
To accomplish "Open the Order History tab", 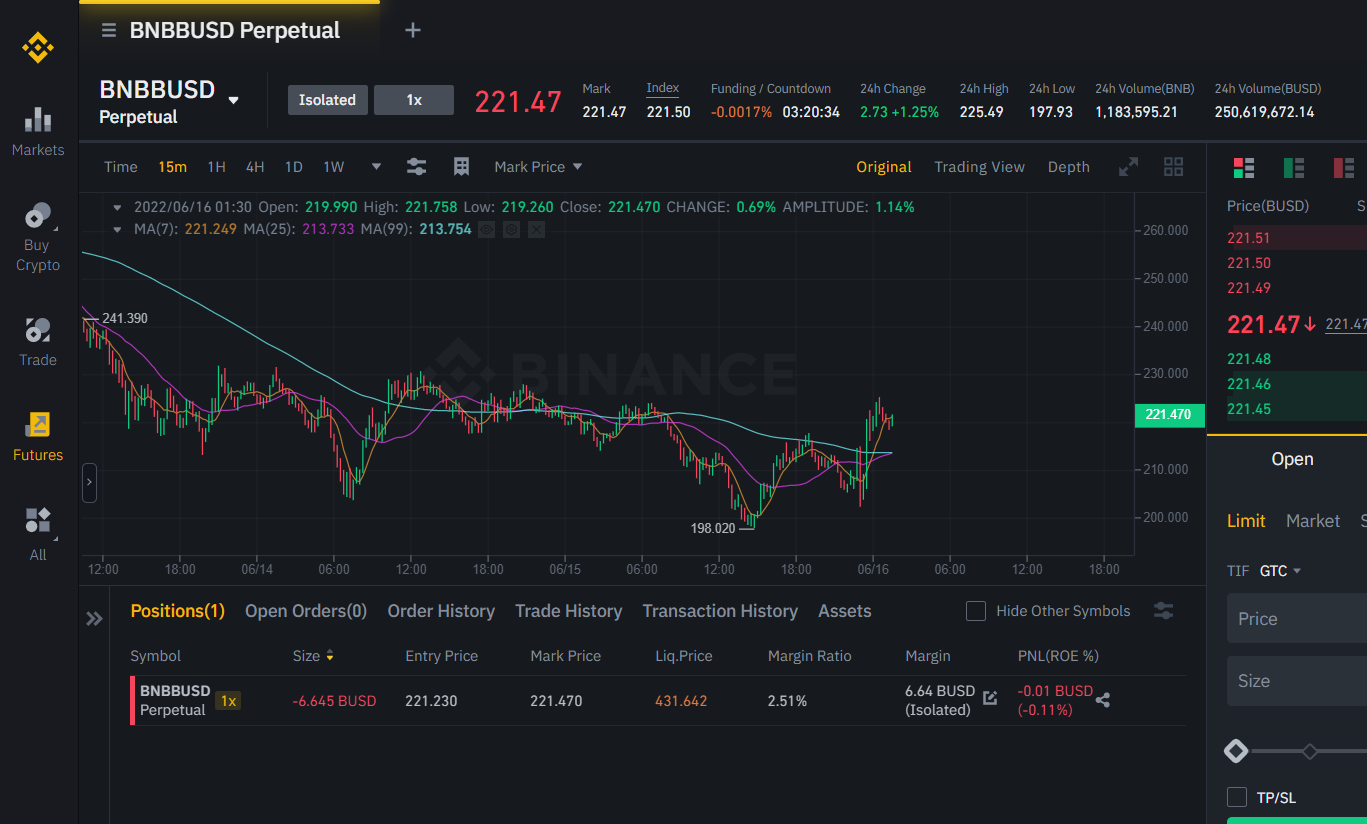I will click(441, 611).
